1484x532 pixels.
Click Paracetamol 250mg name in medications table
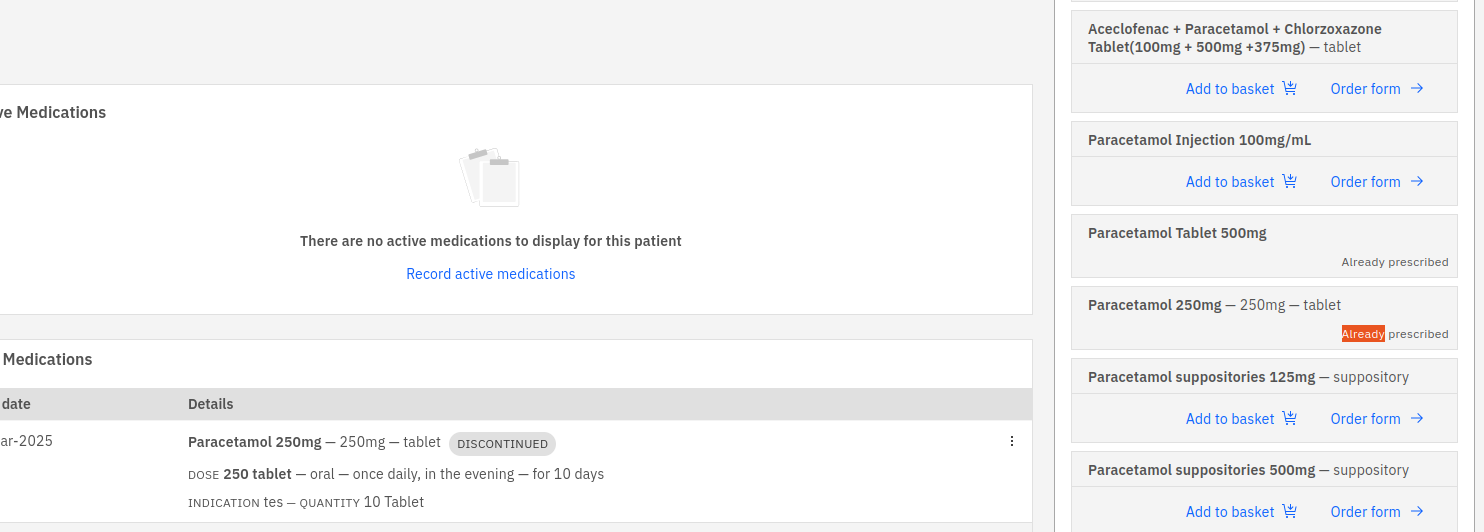pyautogui.click(x=255, y=442)
